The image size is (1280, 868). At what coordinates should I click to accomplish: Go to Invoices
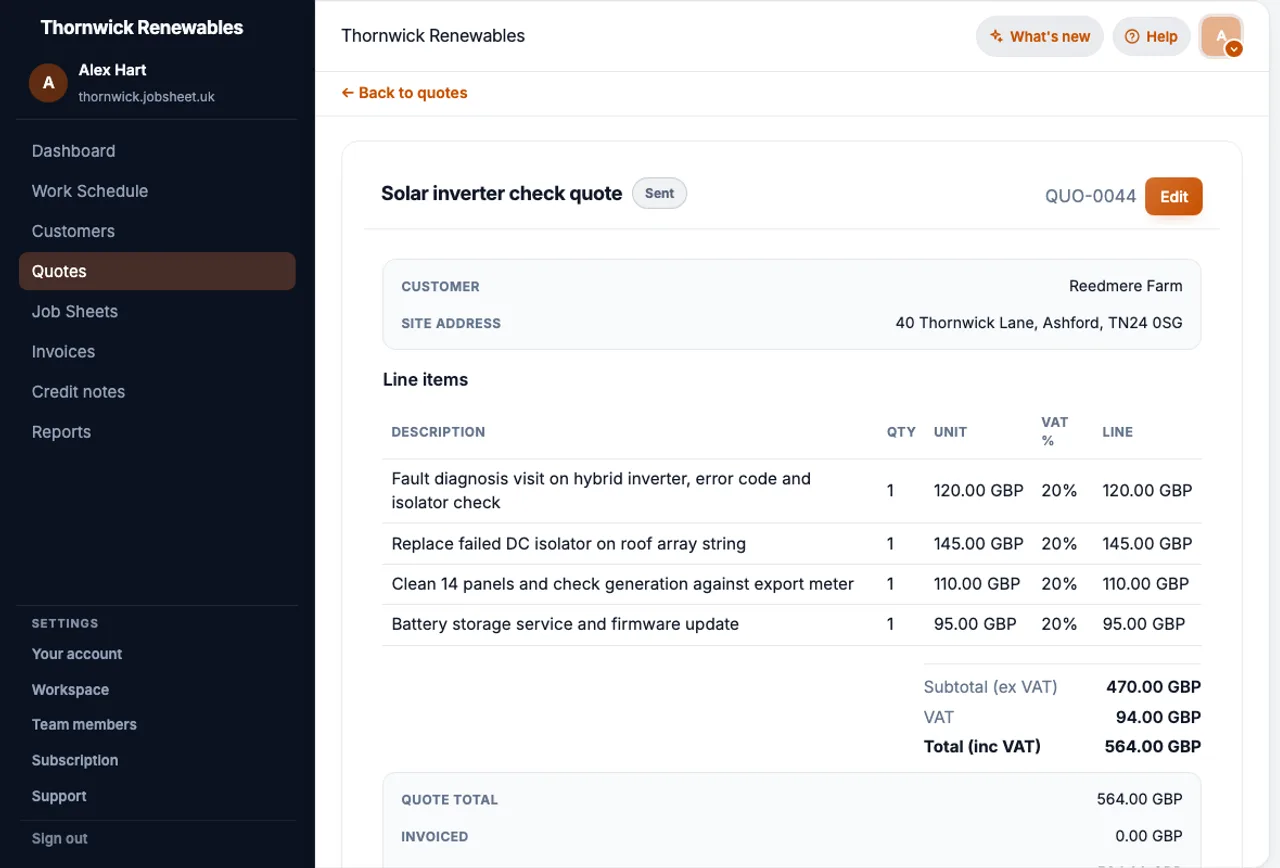pos(157,351)
